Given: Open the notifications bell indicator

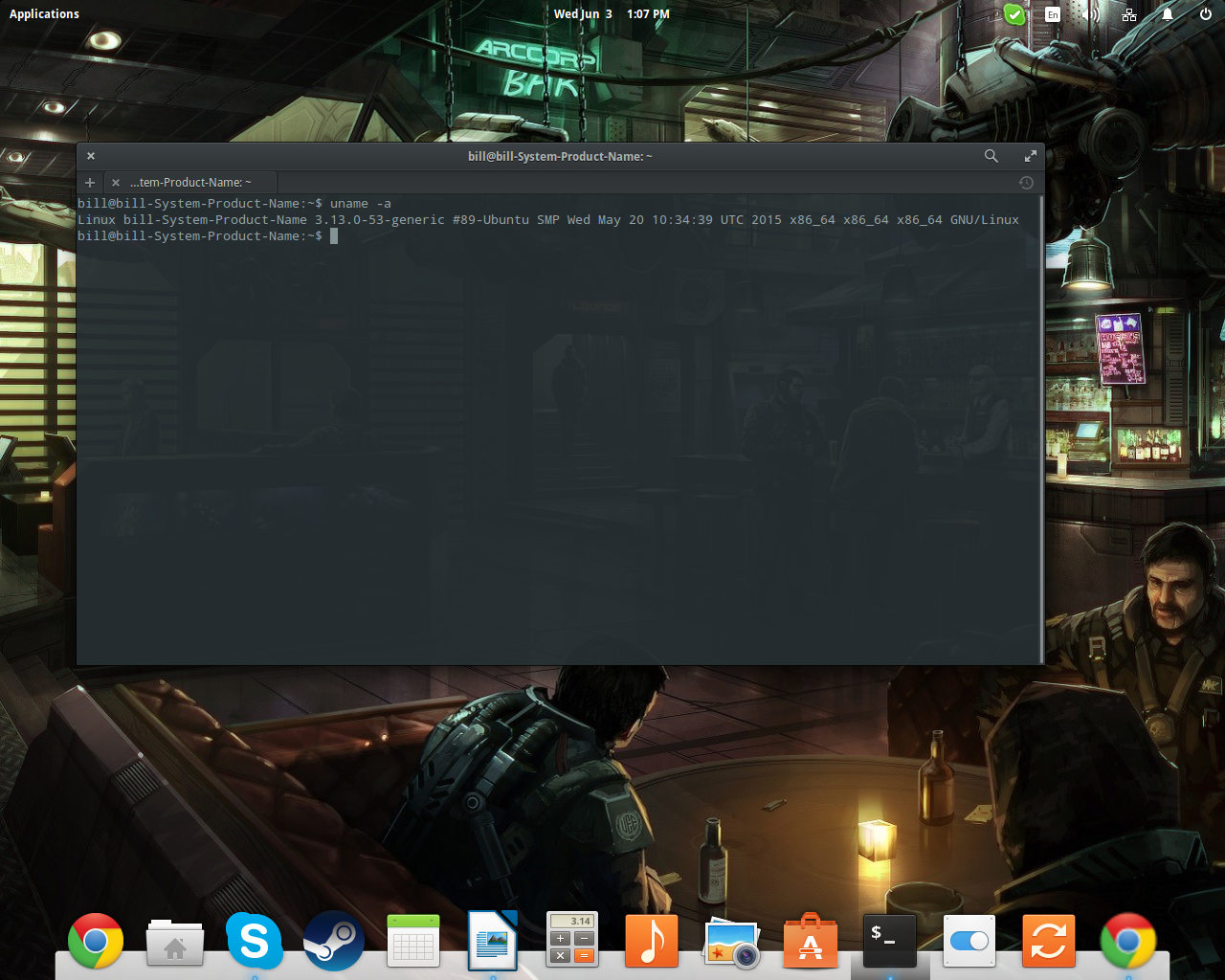Looking at the screenshot, I should [x=1168, y=14].
